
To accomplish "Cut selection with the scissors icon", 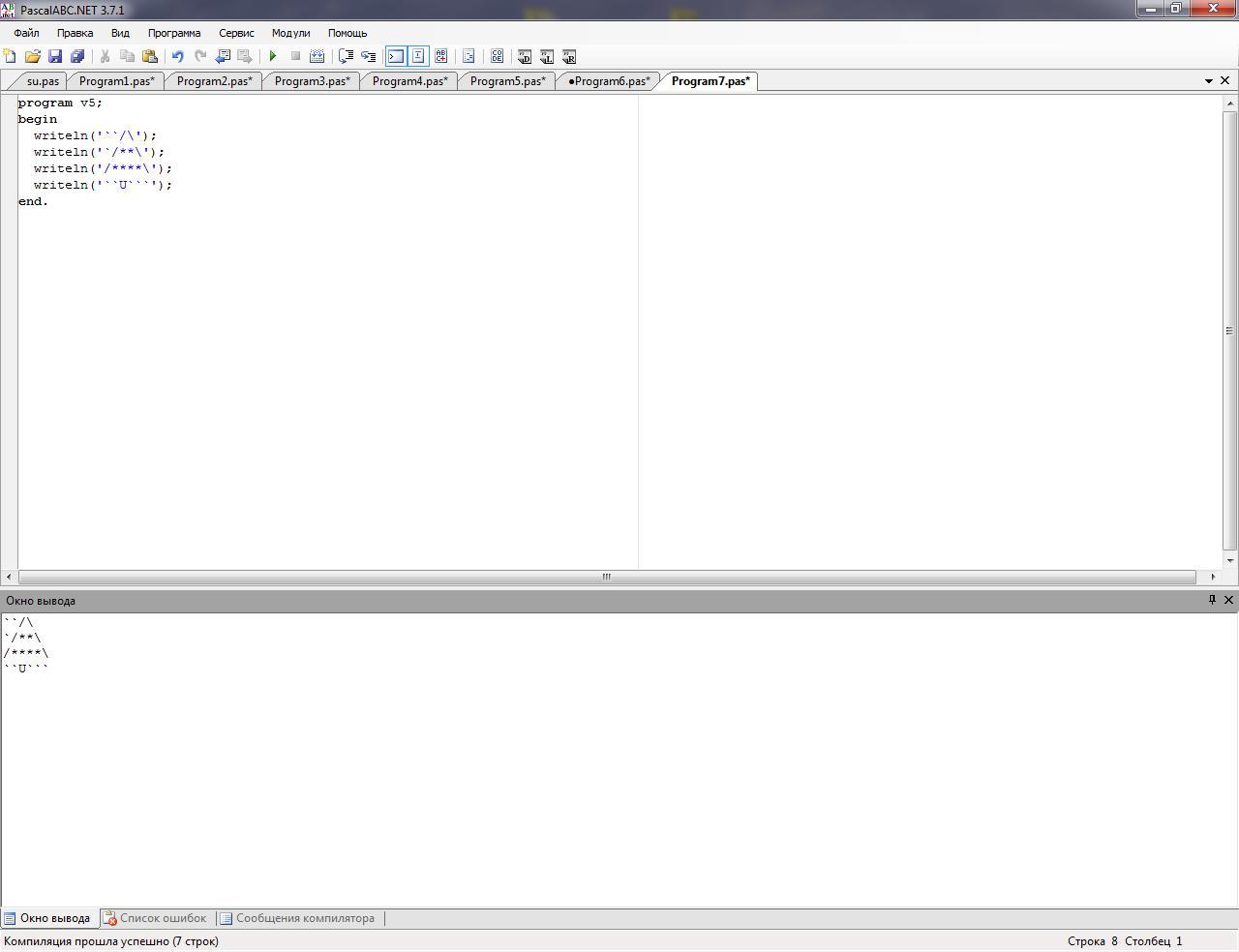I will coord(105,56).
